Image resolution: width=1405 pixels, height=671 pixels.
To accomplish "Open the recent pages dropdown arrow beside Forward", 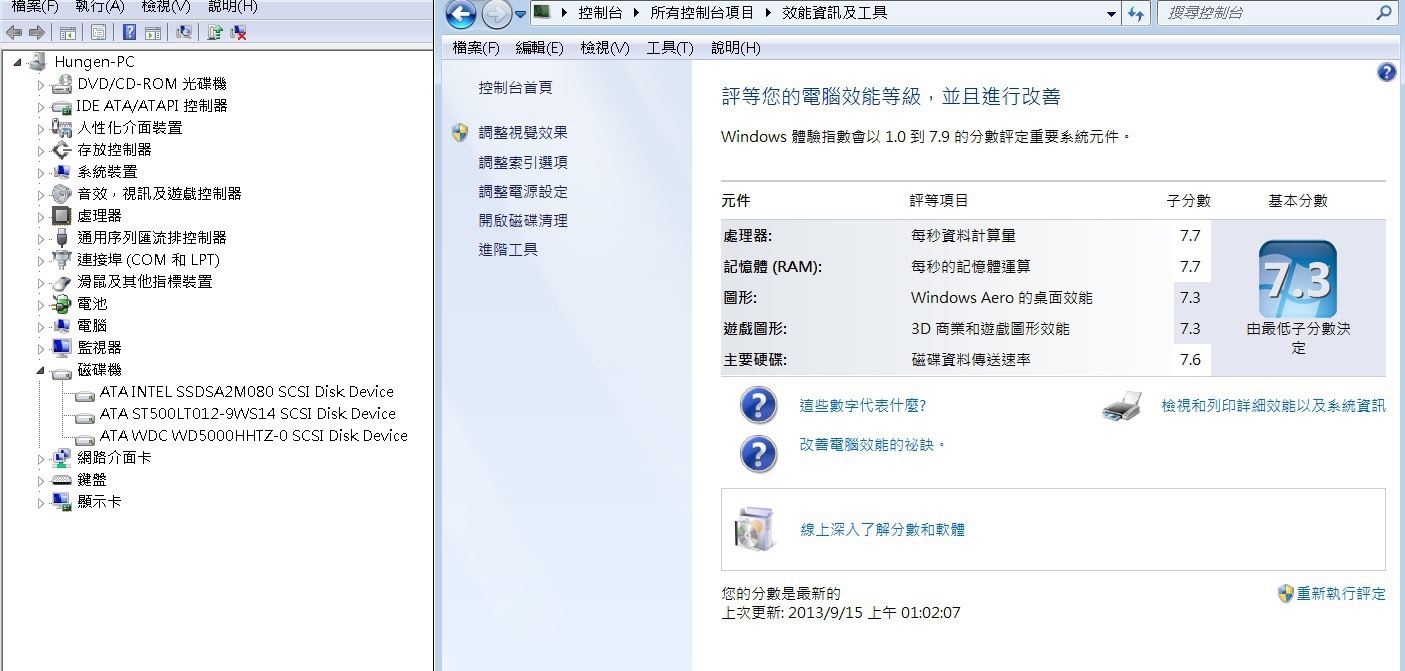I will (x=520, y=14).
